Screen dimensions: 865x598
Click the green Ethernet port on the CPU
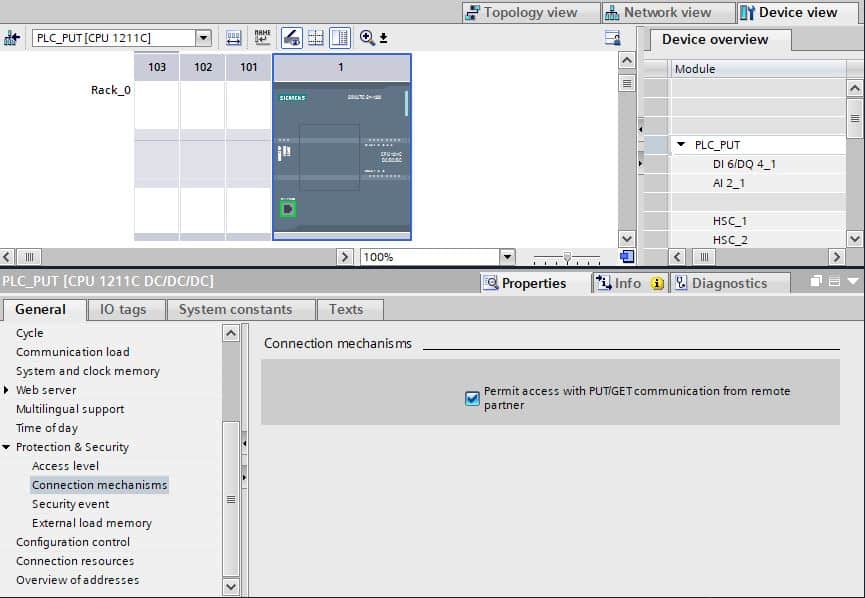[288, 209]
